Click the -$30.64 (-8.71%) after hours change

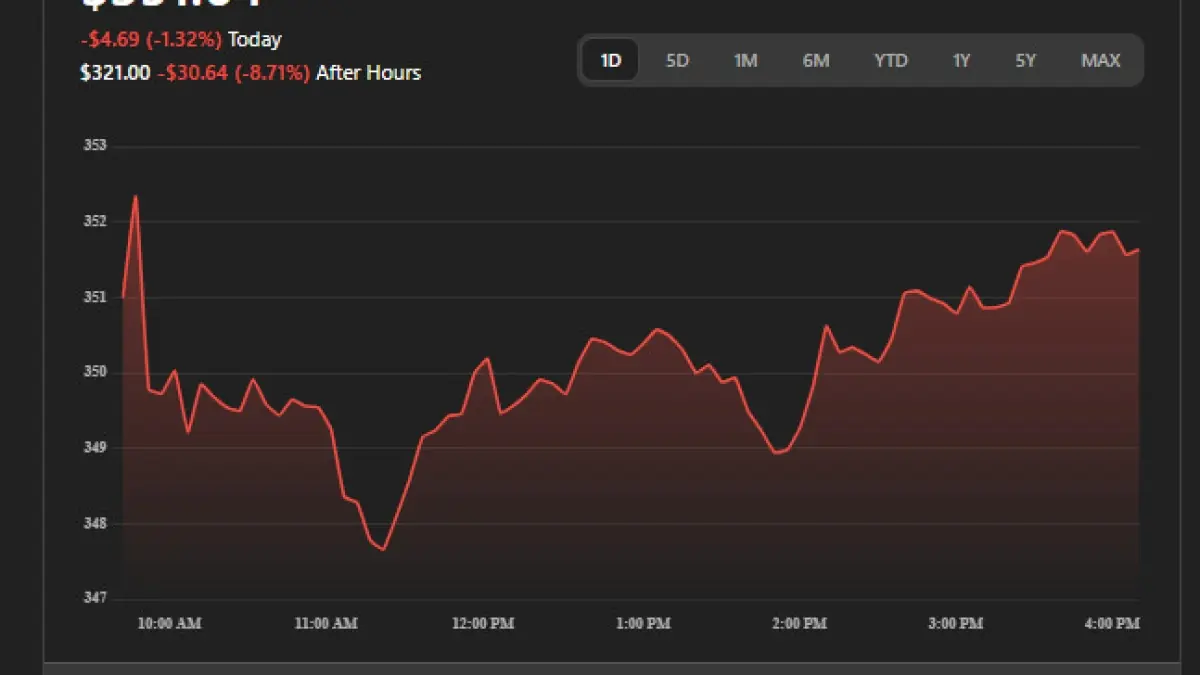(x=233, y=73)
